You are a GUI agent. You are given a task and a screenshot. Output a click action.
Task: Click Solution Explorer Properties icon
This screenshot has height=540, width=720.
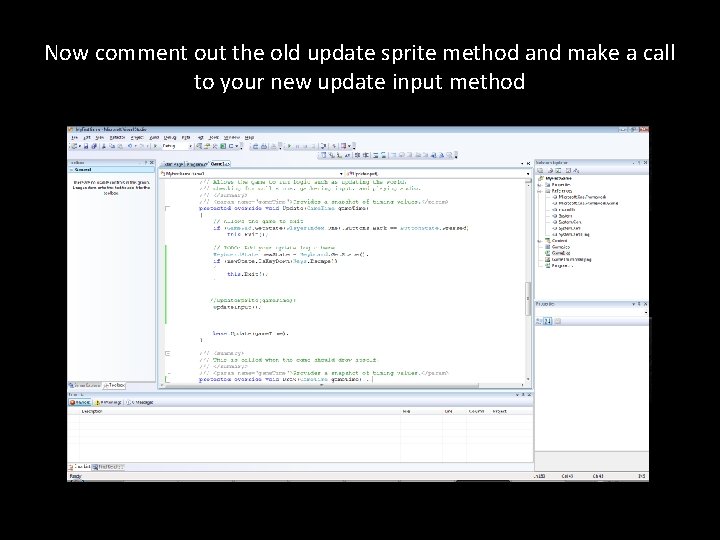tap(540, 170)
